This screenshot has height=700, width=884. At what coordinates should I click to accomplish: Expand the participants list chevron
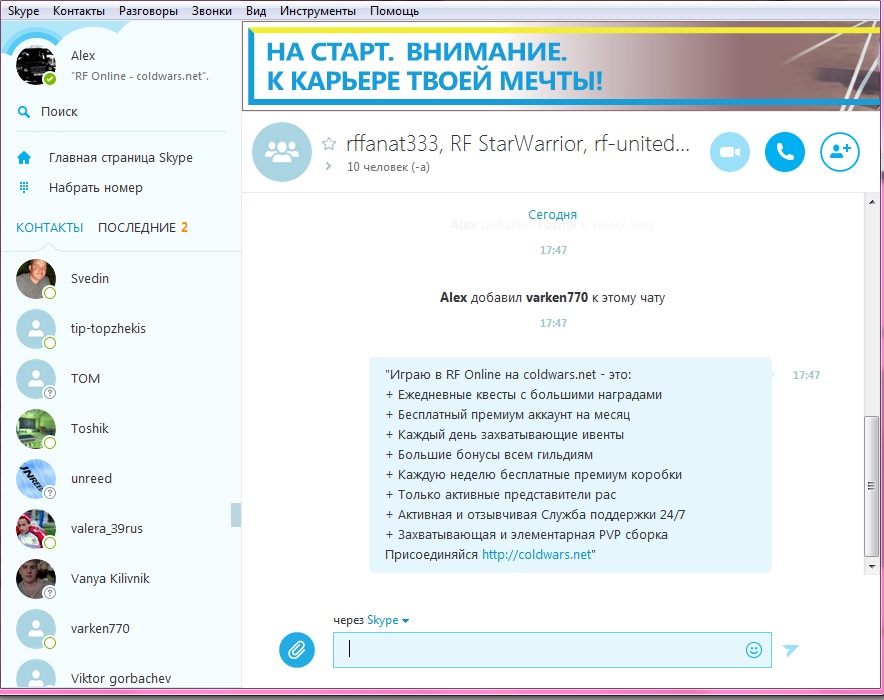[328, 166]
